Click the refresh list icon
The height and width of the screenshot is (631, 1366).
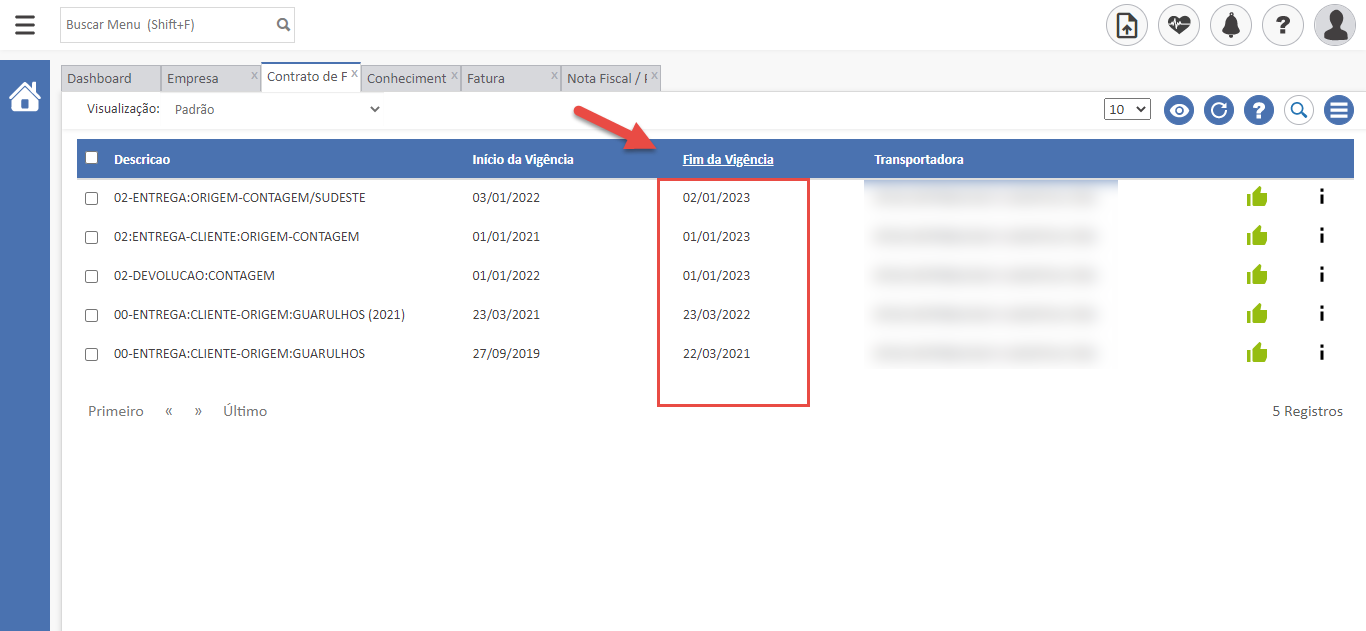coord(1219,110)
